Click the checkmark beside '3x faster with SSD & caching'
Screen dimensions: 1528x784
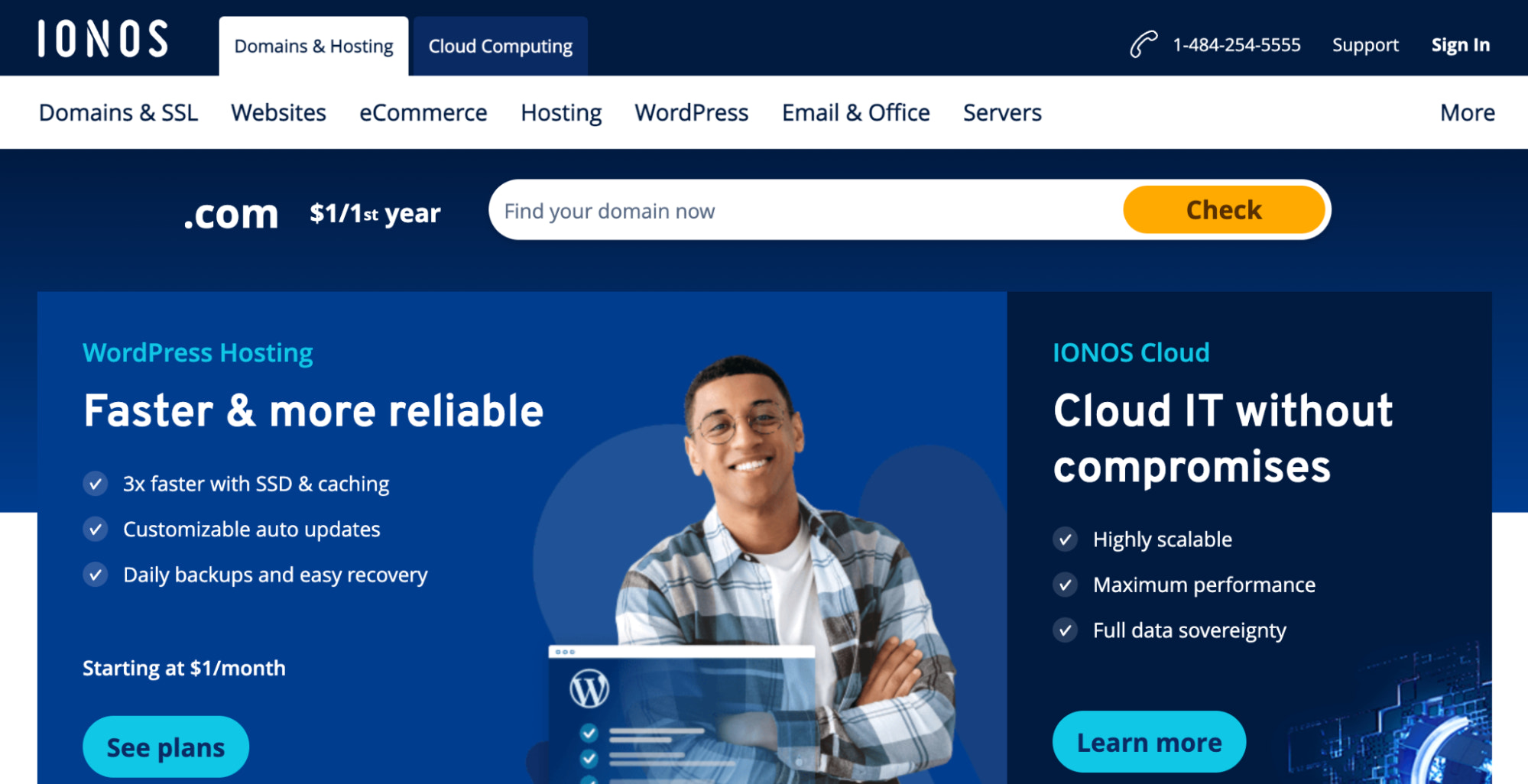(x=96, y=483)
